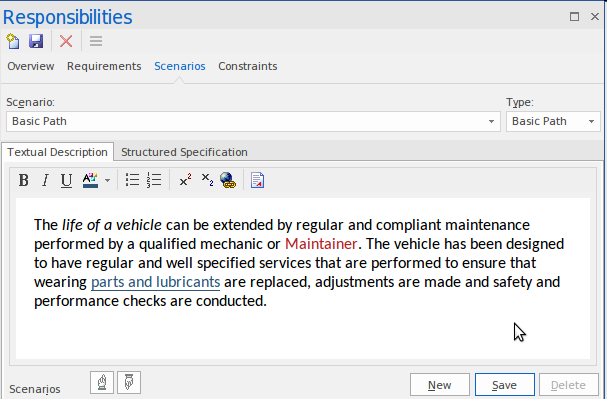
Task: Click the parts and lubricants hyperlink
Action: tap(156, 282)
